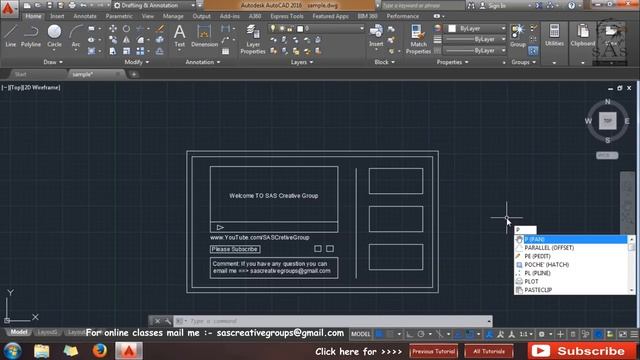640x360 pixels.
Task: Open the Utilities panel
Action: point(554,35)
